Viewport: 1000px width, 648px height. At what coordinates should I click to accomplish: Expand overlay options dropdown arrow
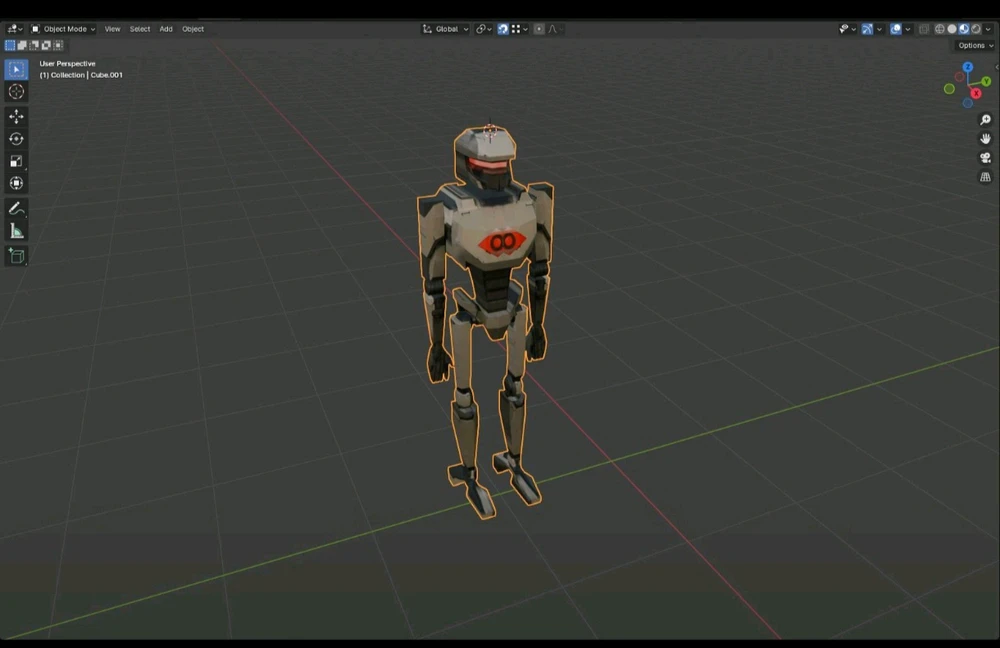(908, 29)
